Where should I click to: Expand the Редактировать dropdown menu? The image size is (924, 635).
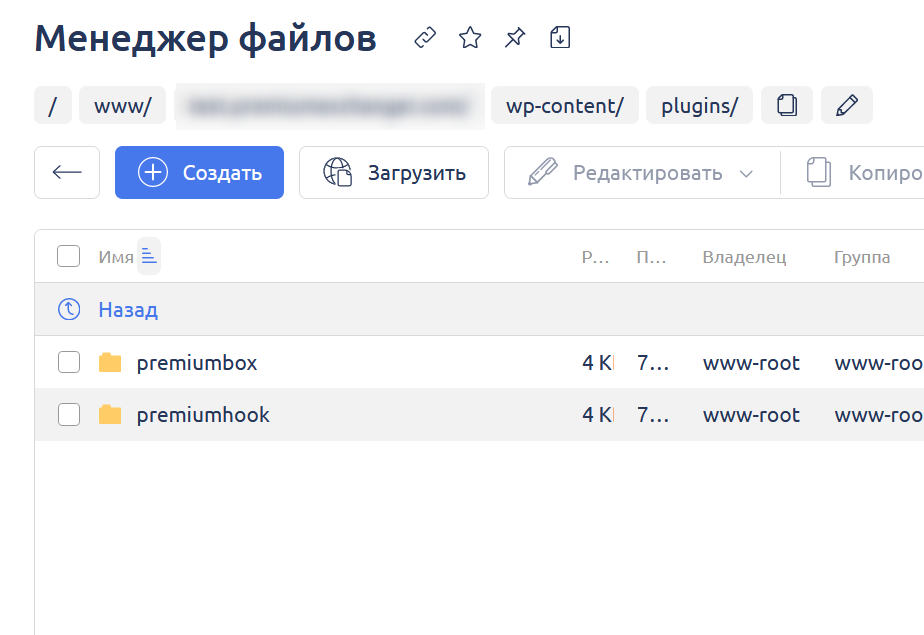click(x=745, y=174)
